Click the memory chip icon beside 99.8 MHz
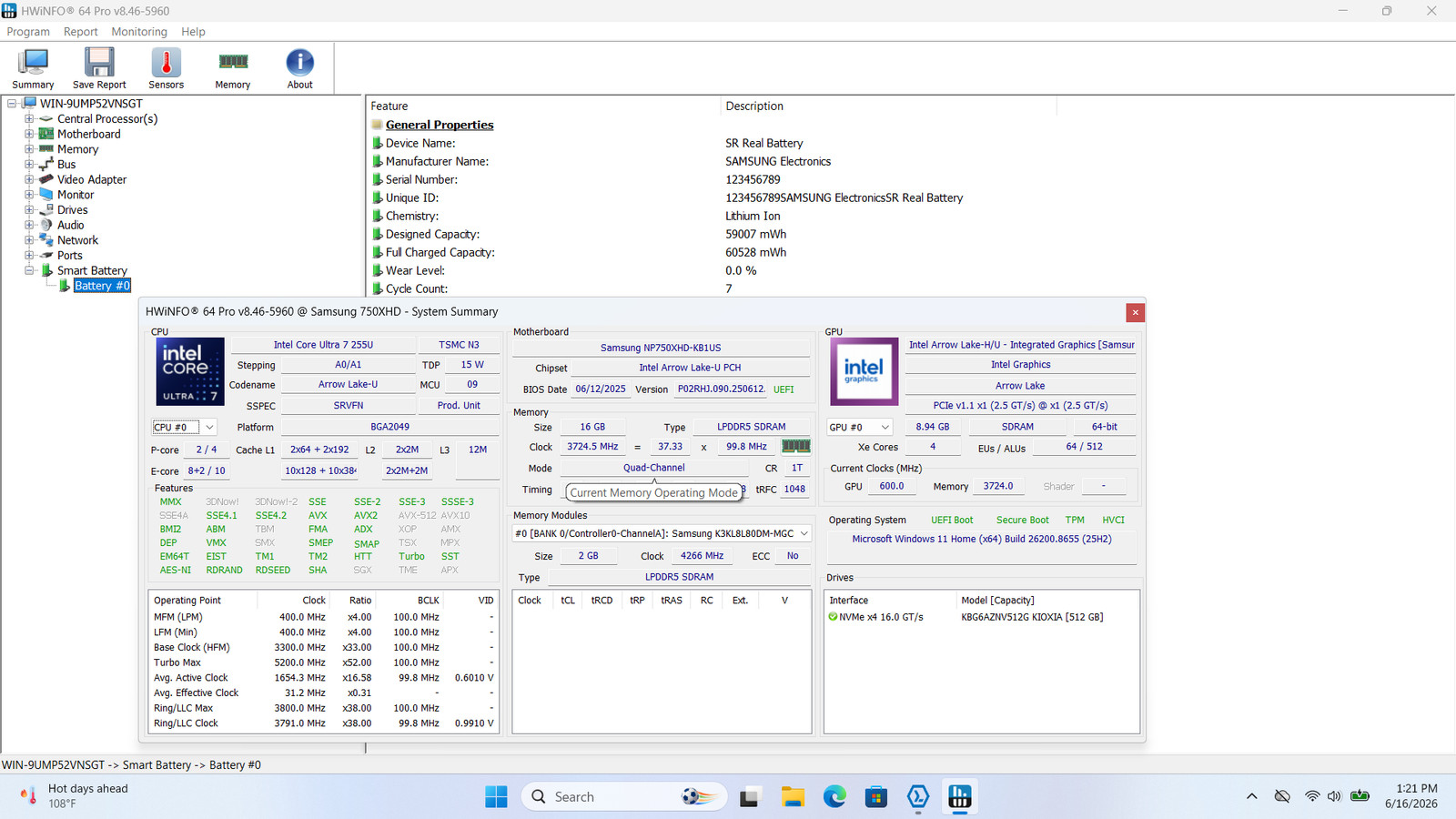 pos(795,446)
